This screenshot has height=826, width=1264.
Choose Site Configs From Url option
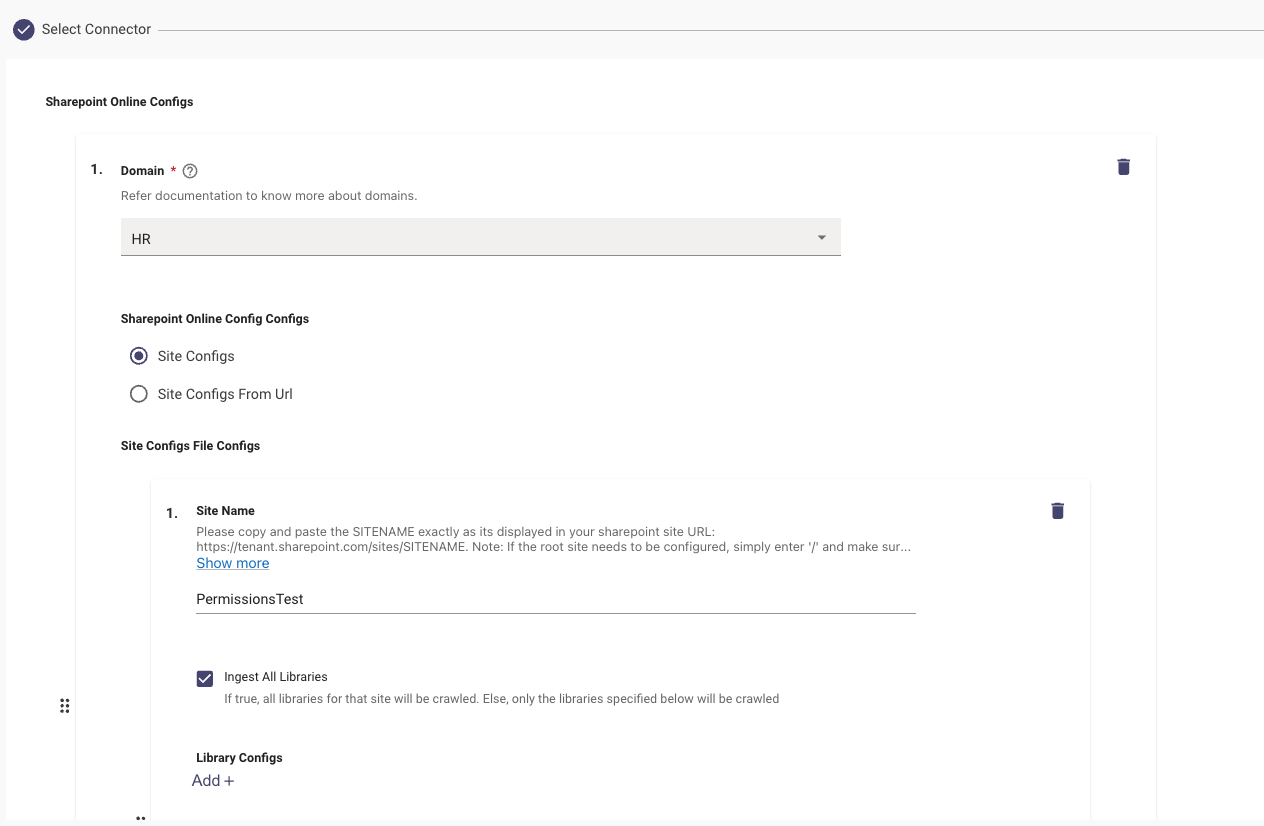(139, 394)
